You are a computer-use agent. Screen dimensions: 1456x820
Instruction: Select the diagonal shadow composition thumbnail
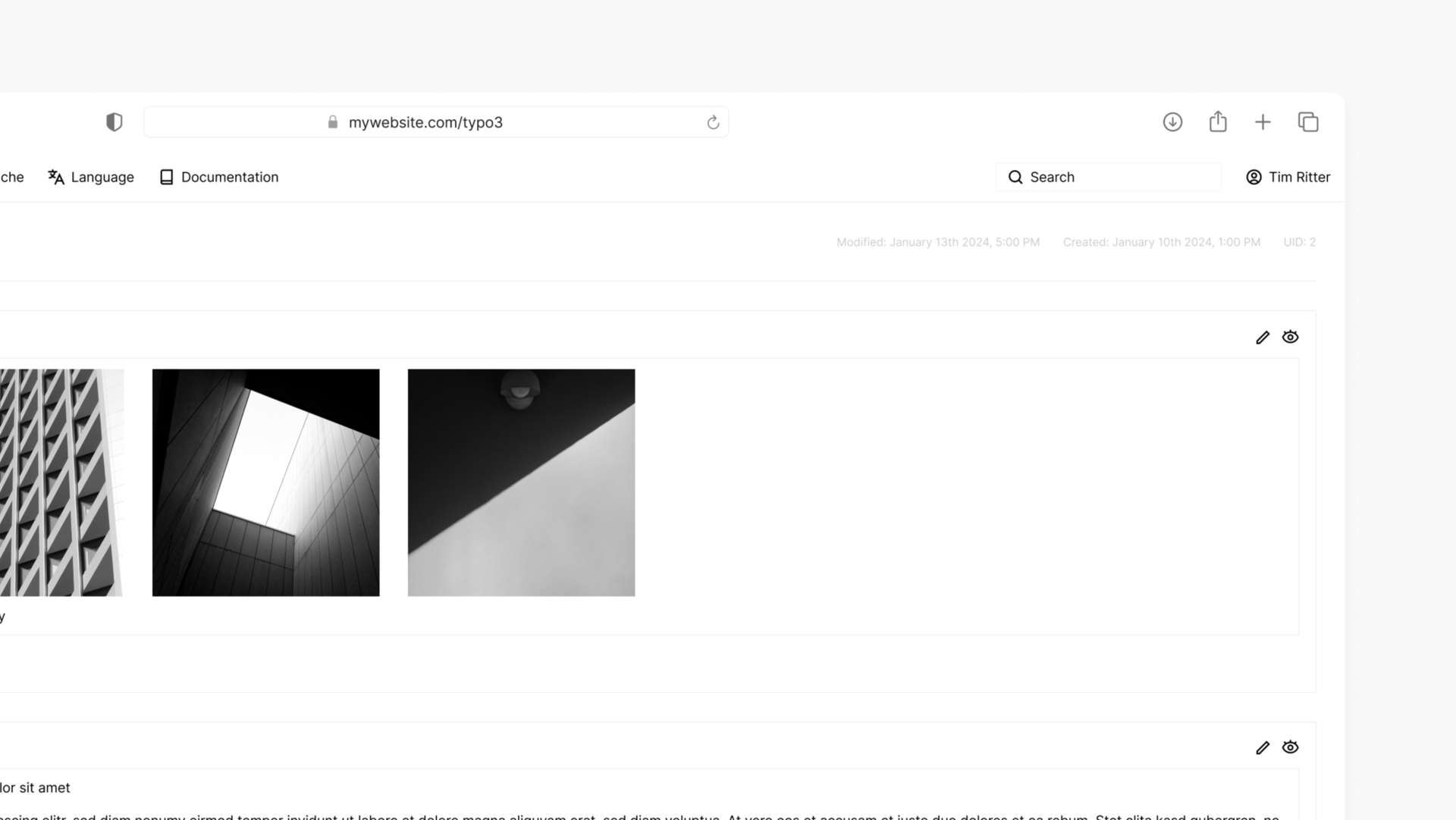pyautogui.click(x=521, y=482)
